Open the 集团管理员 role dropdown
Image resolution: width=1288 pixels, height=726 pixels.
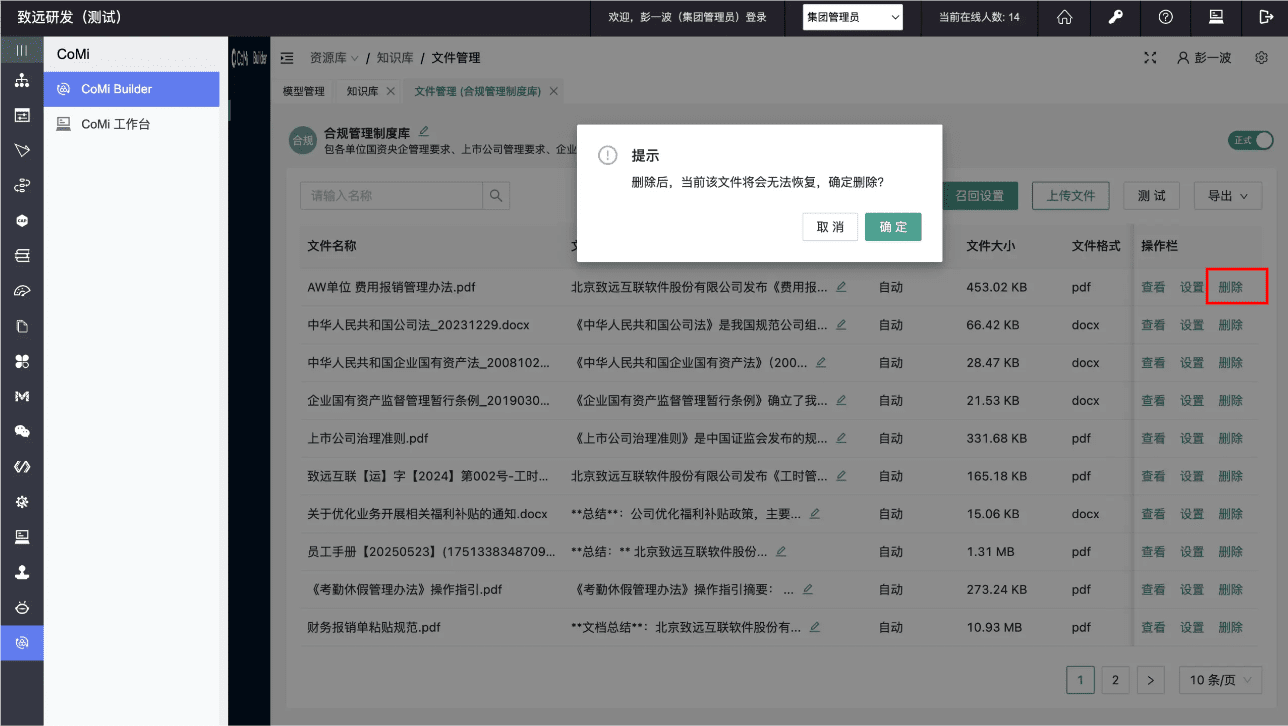853,17
